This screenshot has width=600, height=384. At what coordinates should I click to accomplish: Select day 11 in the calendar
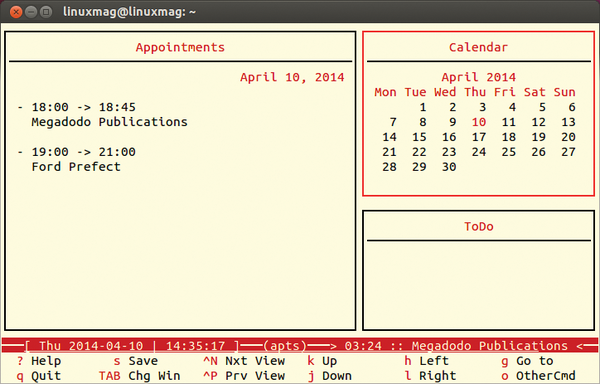509,122
